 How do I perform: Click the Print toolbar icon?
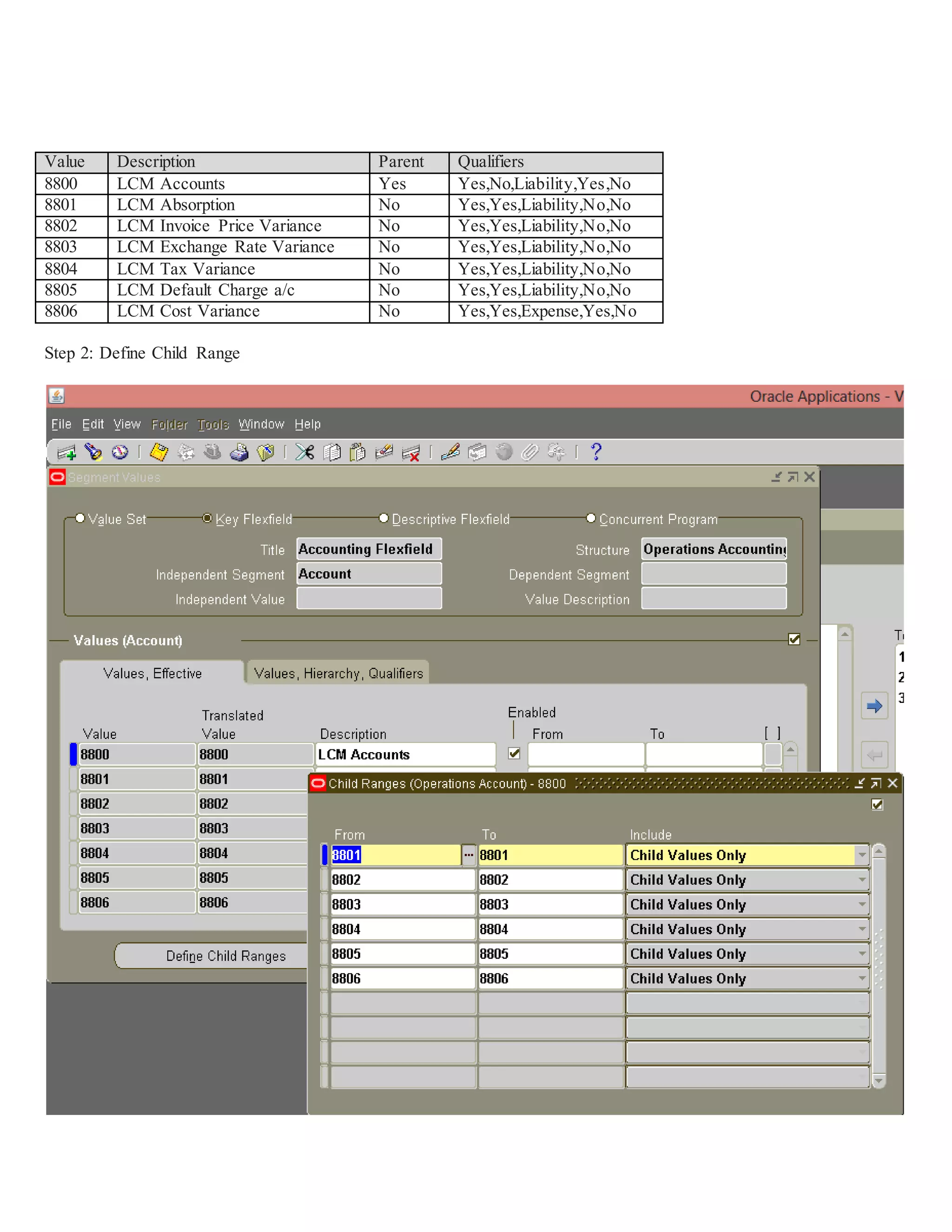coord(239,452)
